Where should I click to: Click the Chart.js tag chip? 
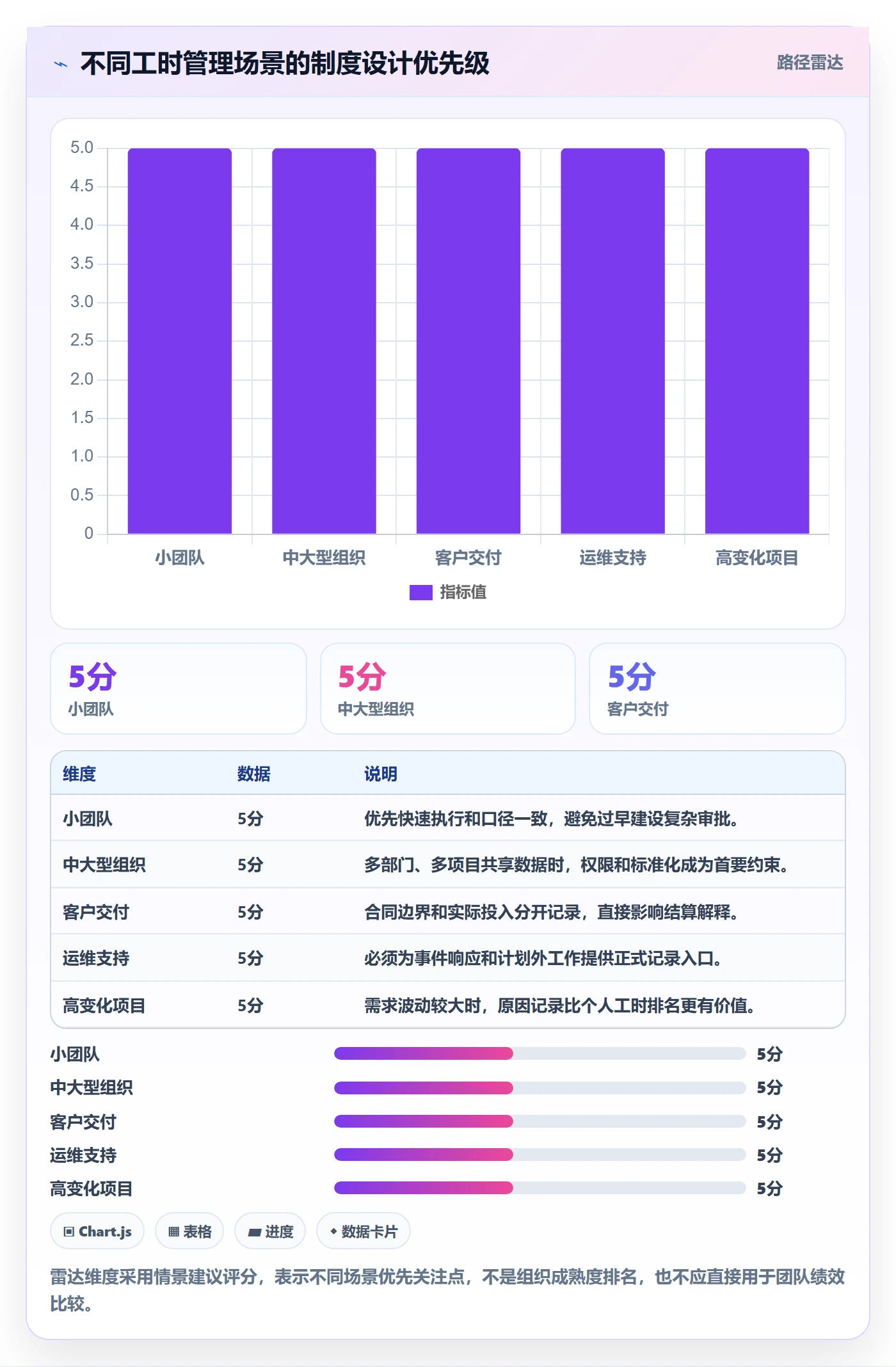point(97,1231)
